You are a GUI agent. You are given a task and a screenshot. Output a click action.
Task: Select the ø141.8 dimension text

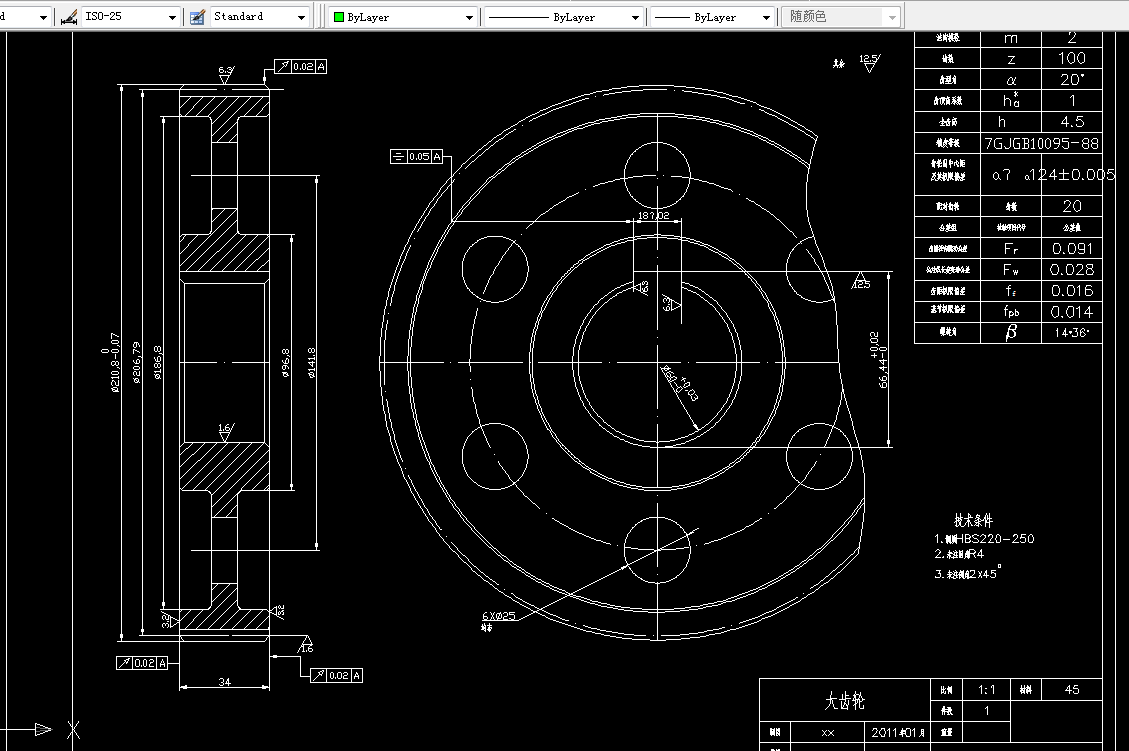[312, 363]
